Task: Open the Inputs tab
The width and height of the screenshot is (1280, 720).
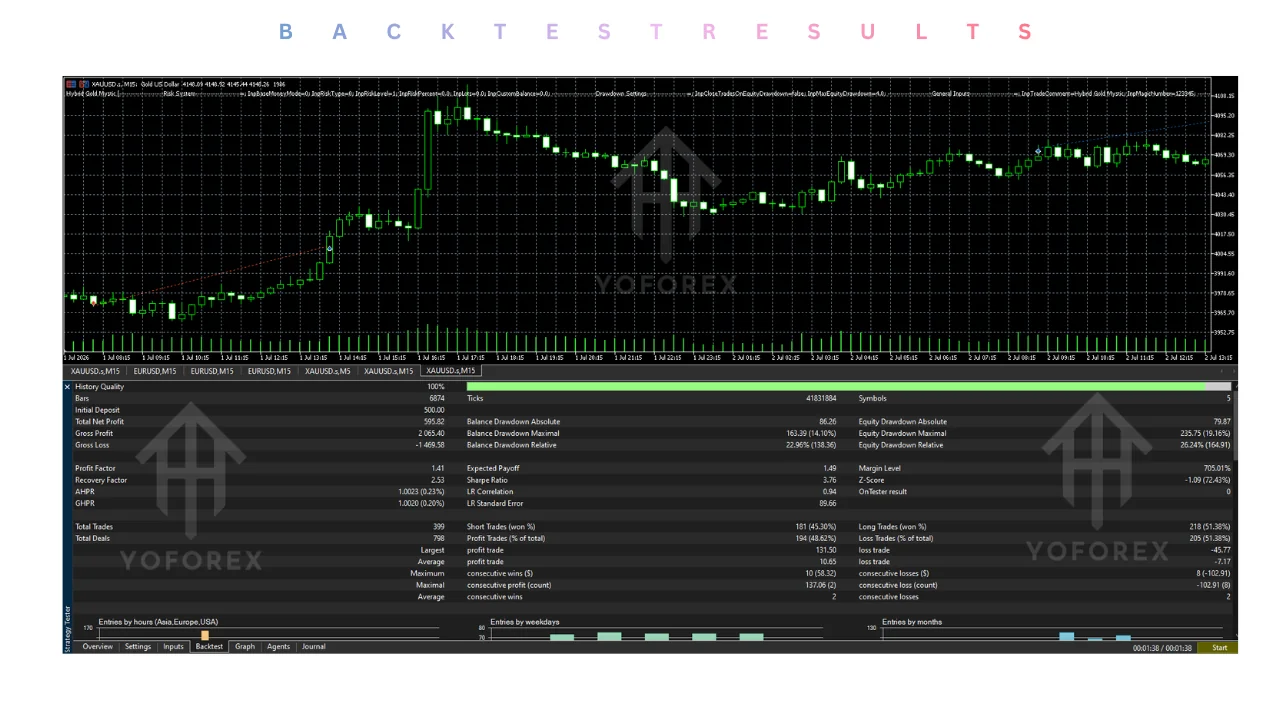Action: pos(173,647)
